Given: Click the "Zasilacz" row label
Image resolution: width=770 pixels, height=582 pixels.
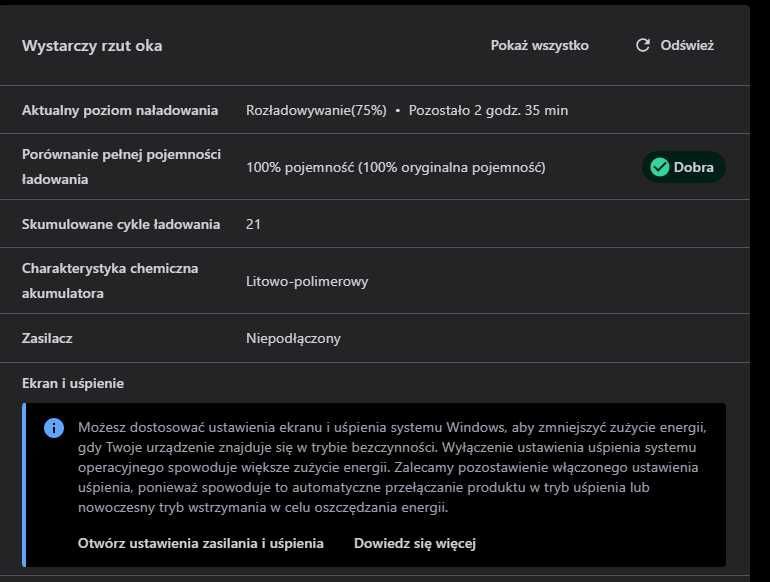Looking at the screenshot, I should (x=47, y=338).
